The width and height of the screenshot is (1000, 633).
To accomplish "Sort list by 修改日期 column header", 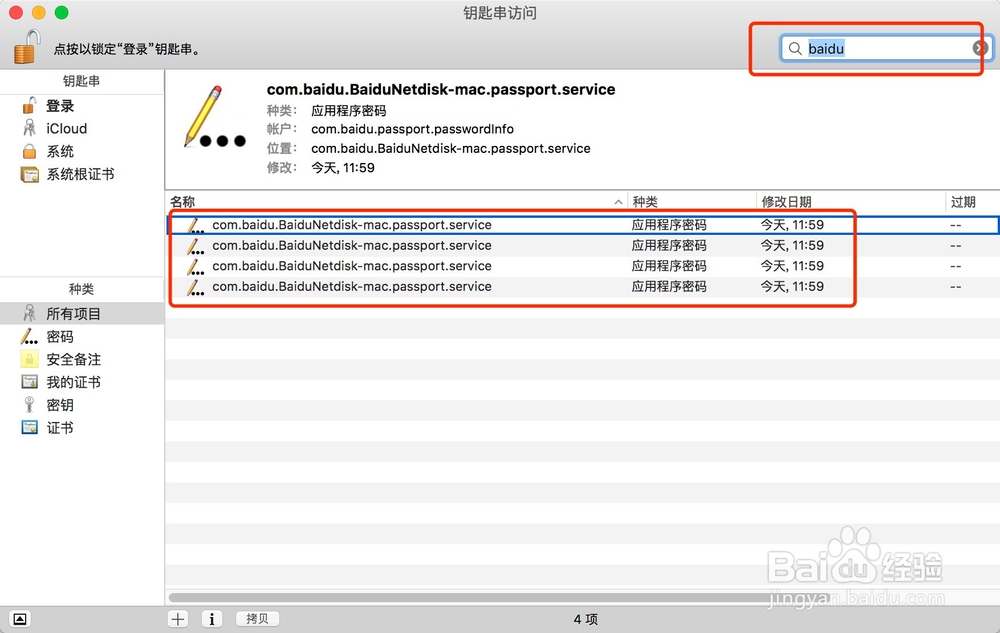I will click(849, 201).
